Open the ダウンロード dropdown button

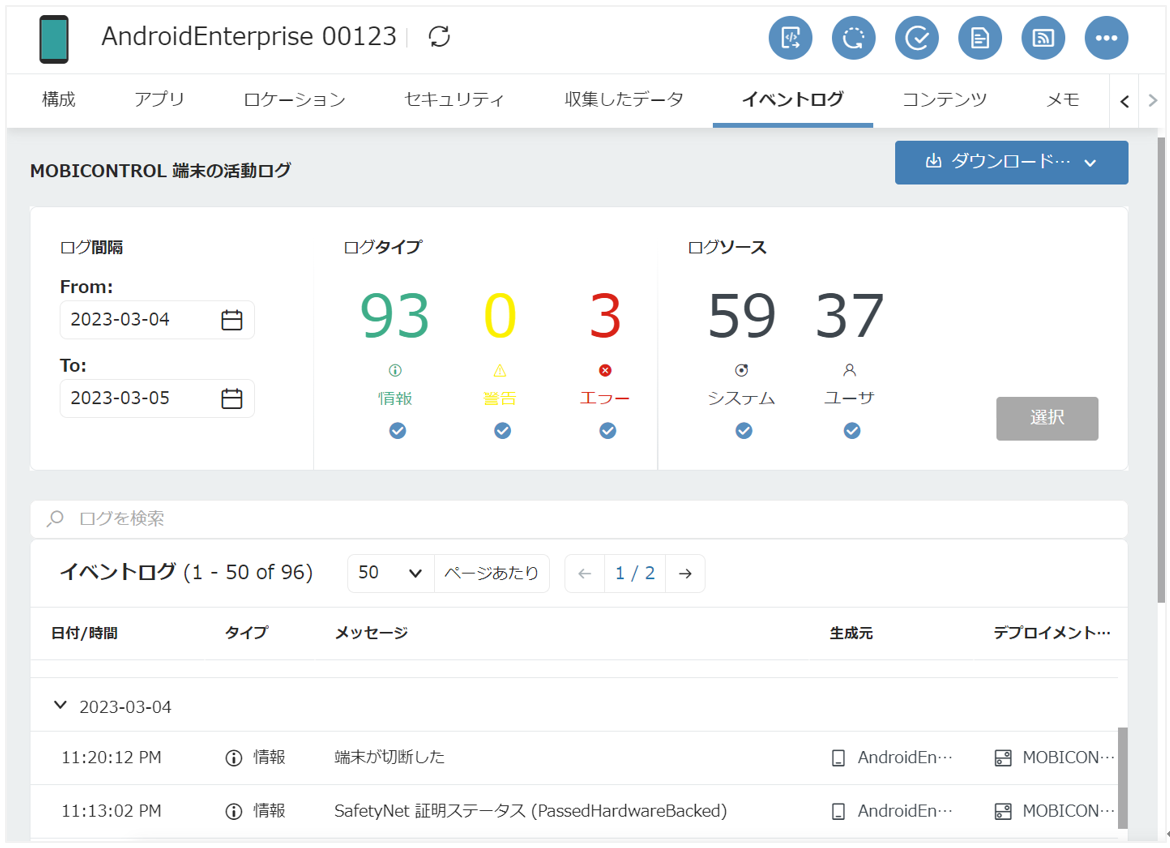(1012, 162)
